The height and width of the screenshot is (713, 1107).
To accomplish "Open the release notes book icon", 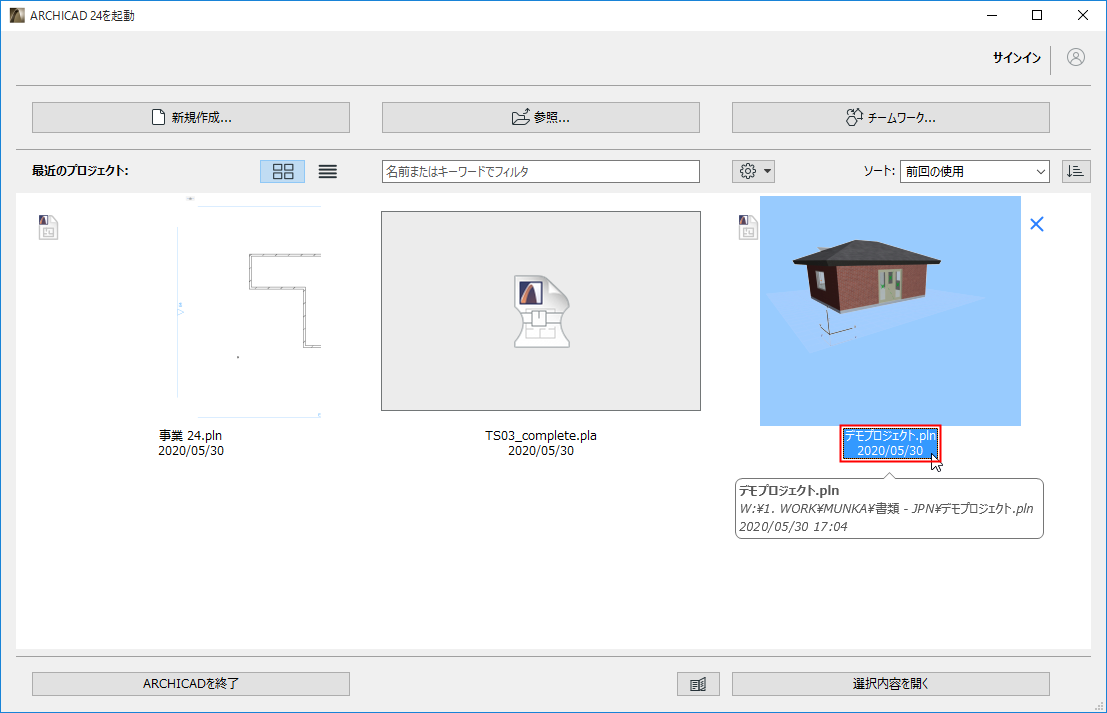I will coord(697,684).
